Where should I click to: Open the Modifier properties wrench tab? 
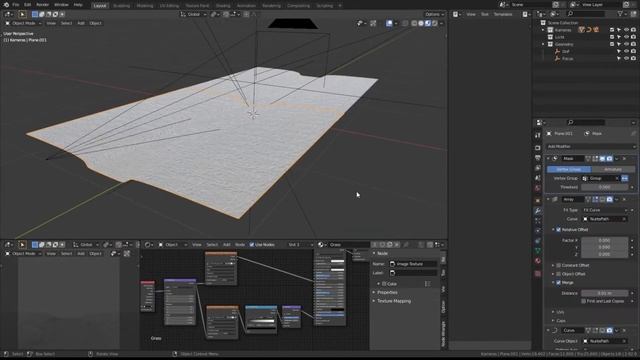tap(538, 211)
